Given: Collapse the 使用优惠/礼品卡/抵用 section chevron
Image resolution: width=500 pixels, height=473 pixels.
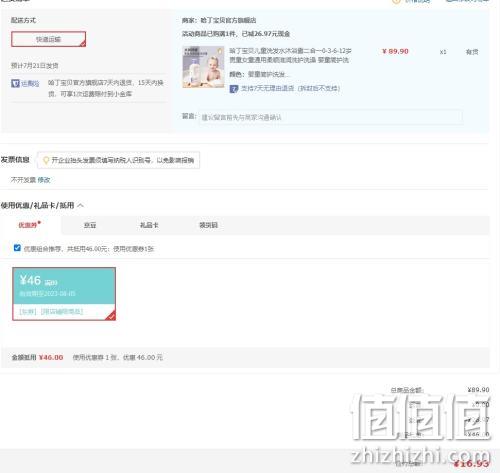Looking at the screenshot, I should (80, 206).
